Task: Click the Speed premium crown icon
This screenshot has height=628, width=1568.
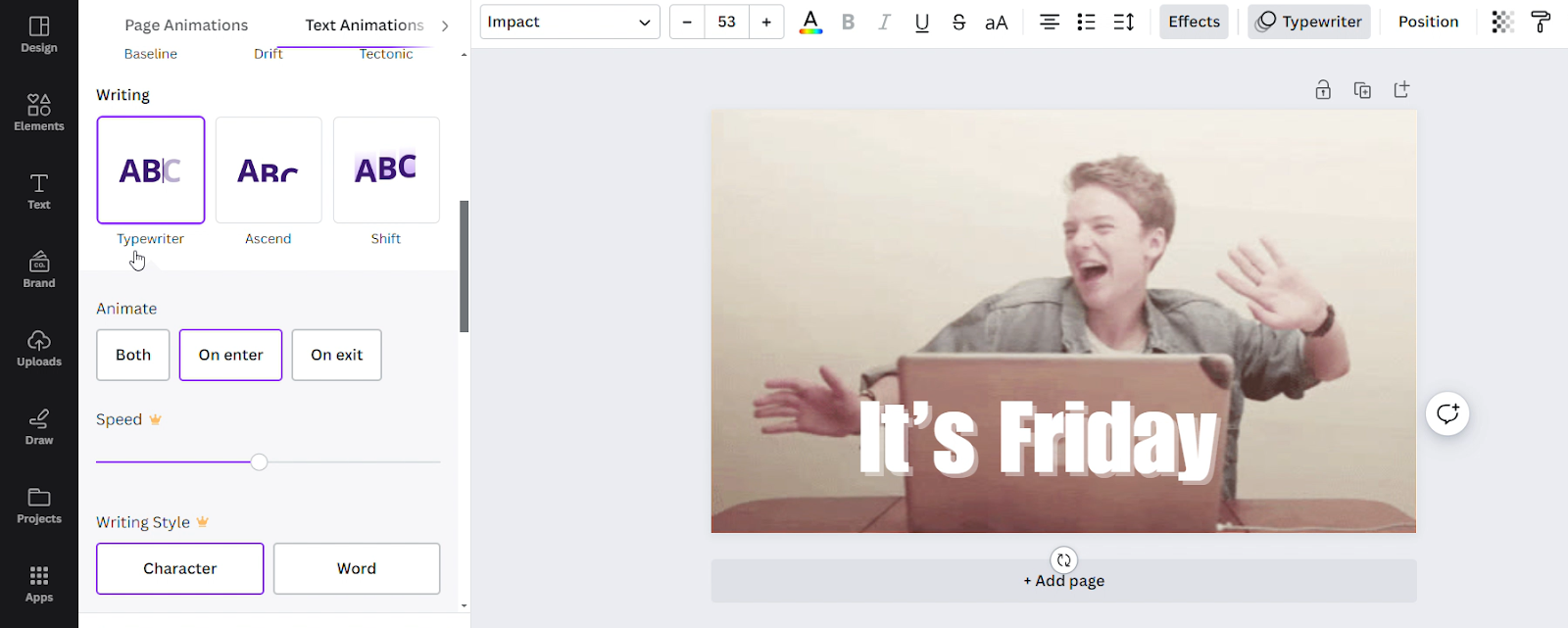Action: click(x=155, y=419)
